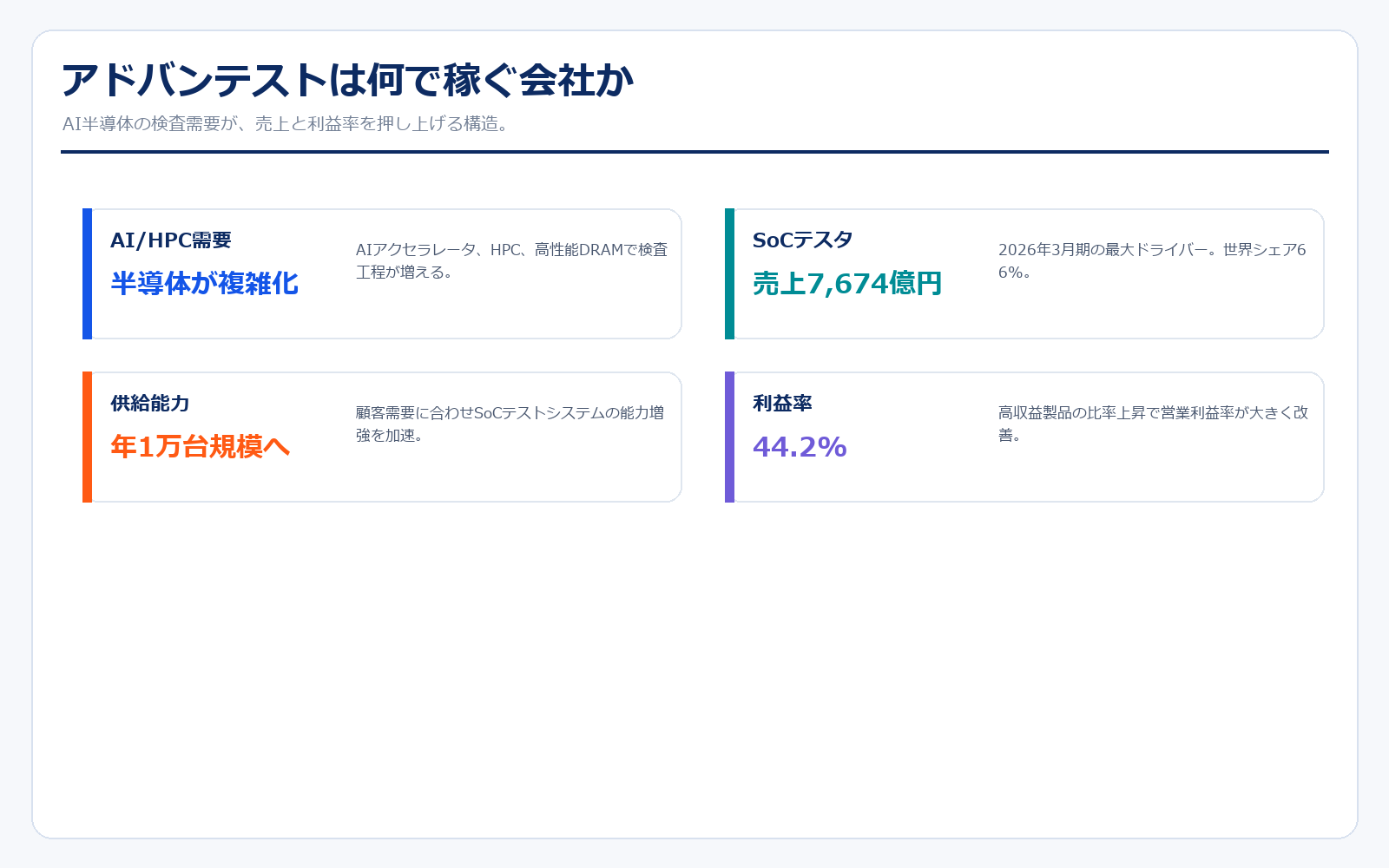Click the SoCテスタ card heading

point(803,240)
